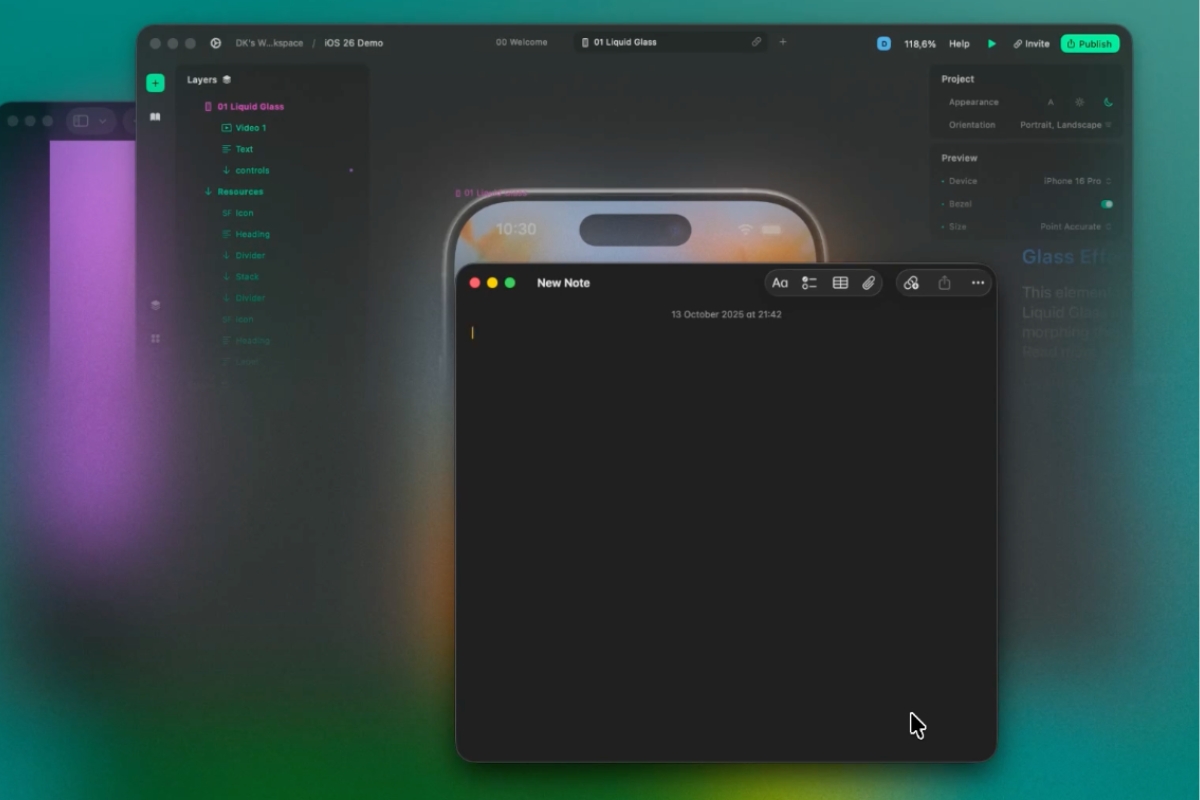
Task: Open the text format (Aa) options in Notes
Action: pyautogui.click(x=780, y=283)
